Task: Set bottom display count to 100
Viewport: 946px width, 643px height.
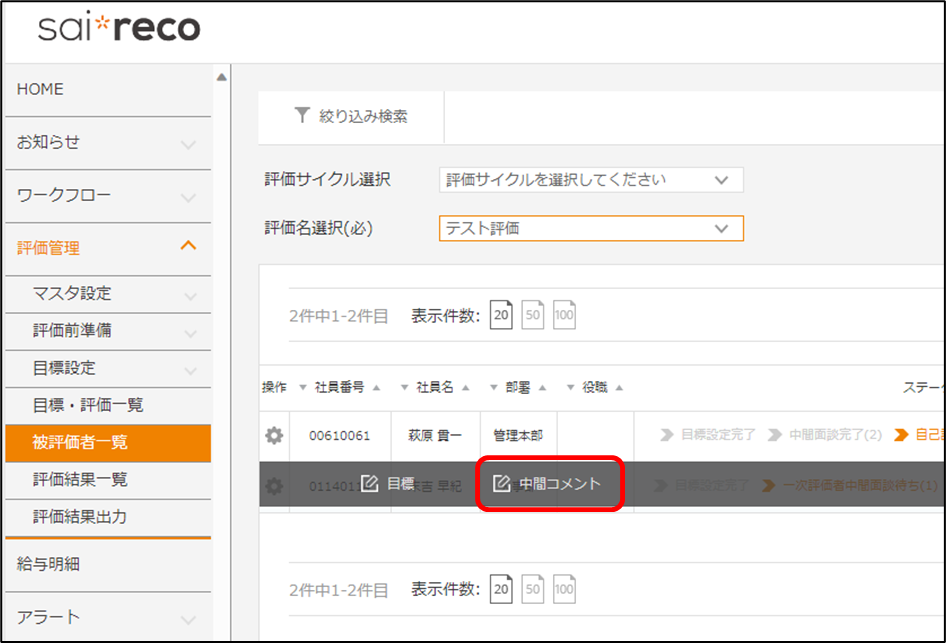Action: [564, 590]
